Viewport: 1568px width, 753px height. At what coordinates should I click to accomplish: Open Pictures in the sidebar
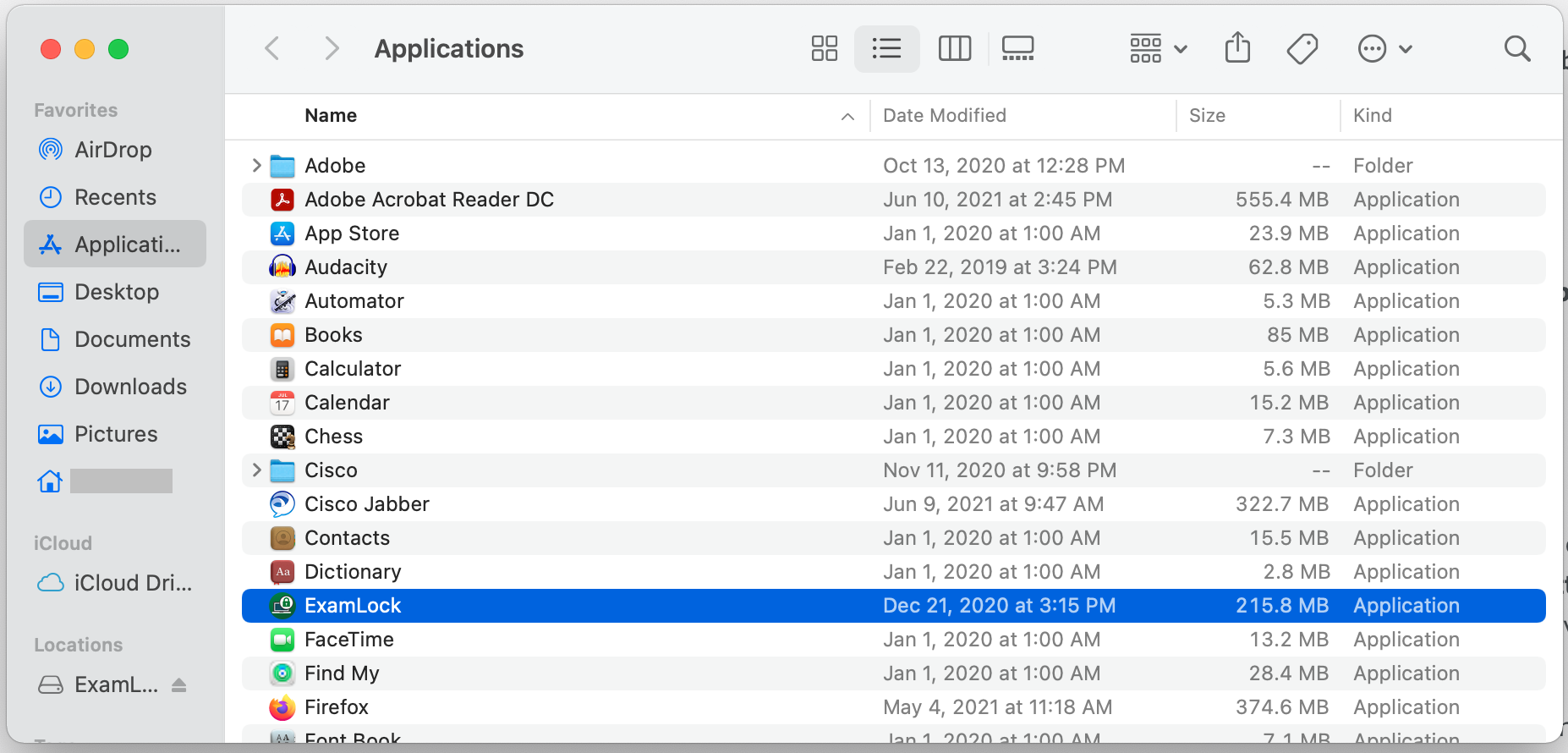pyautogui.click(x=115, y=434)
